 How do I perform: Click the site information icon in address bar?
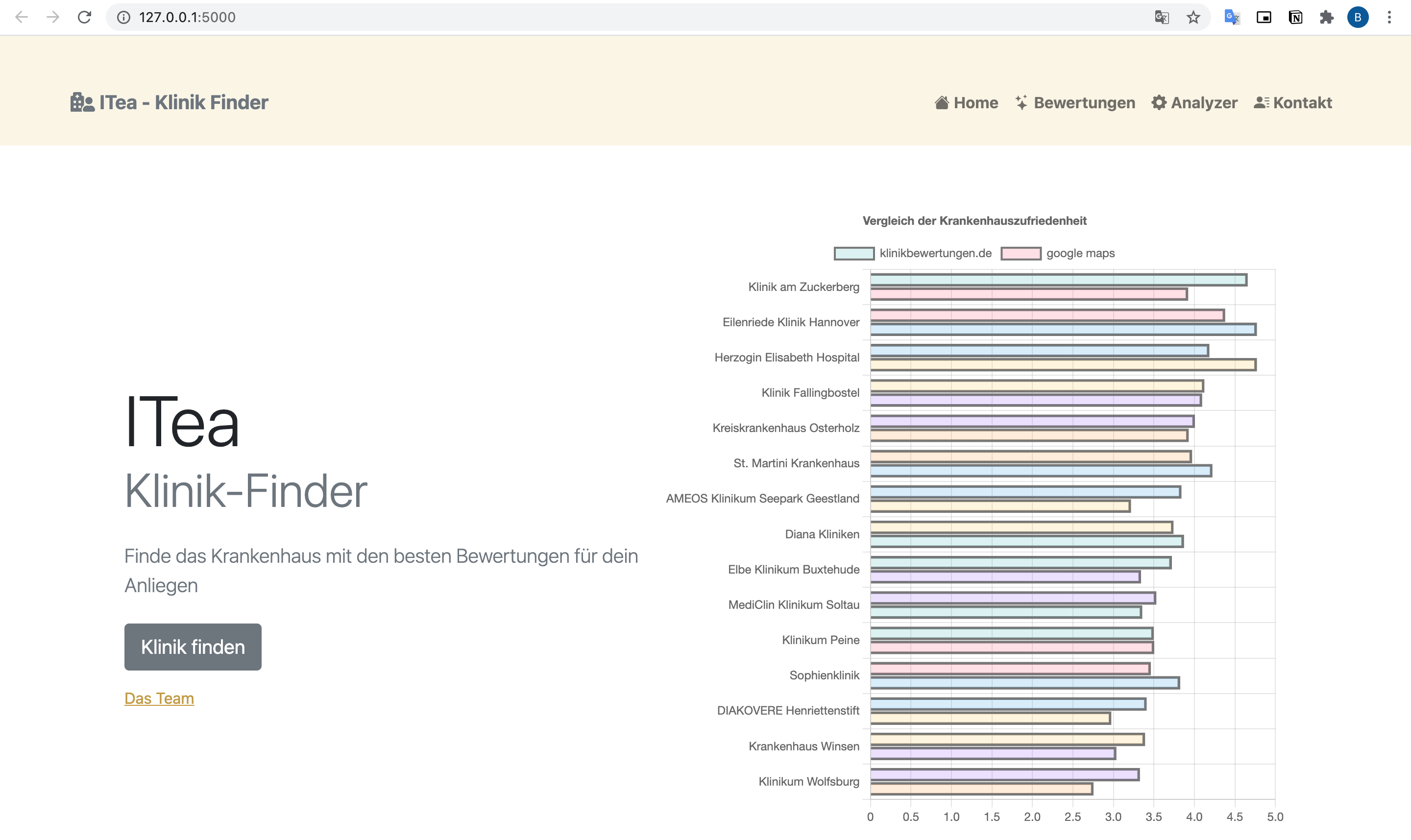click(x=123, y=18)
